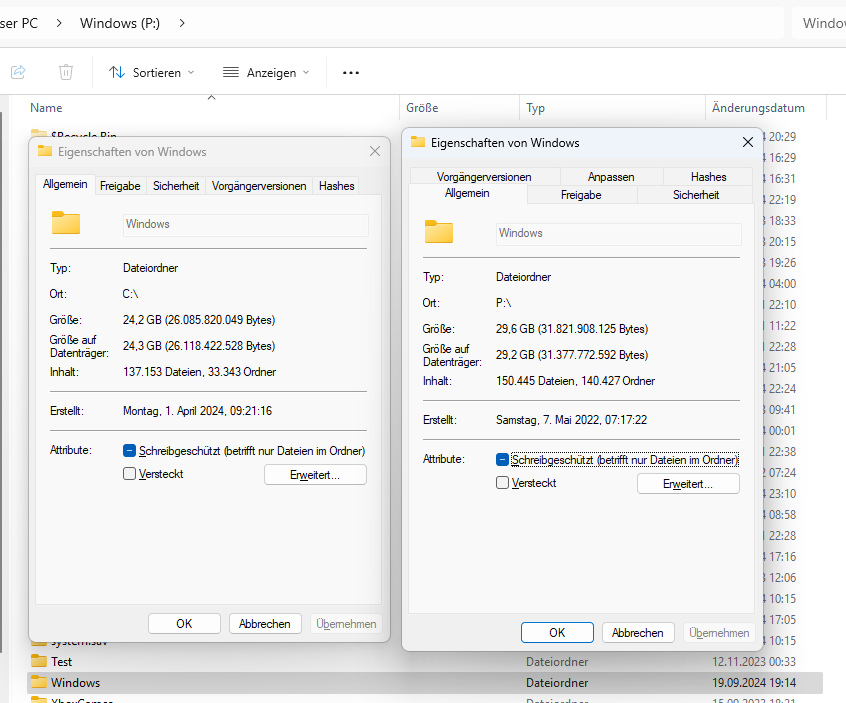Select 'Windows (P:)' in address bar
The height and width of the screenshot is (703, 846).
(x=120, y=23)
